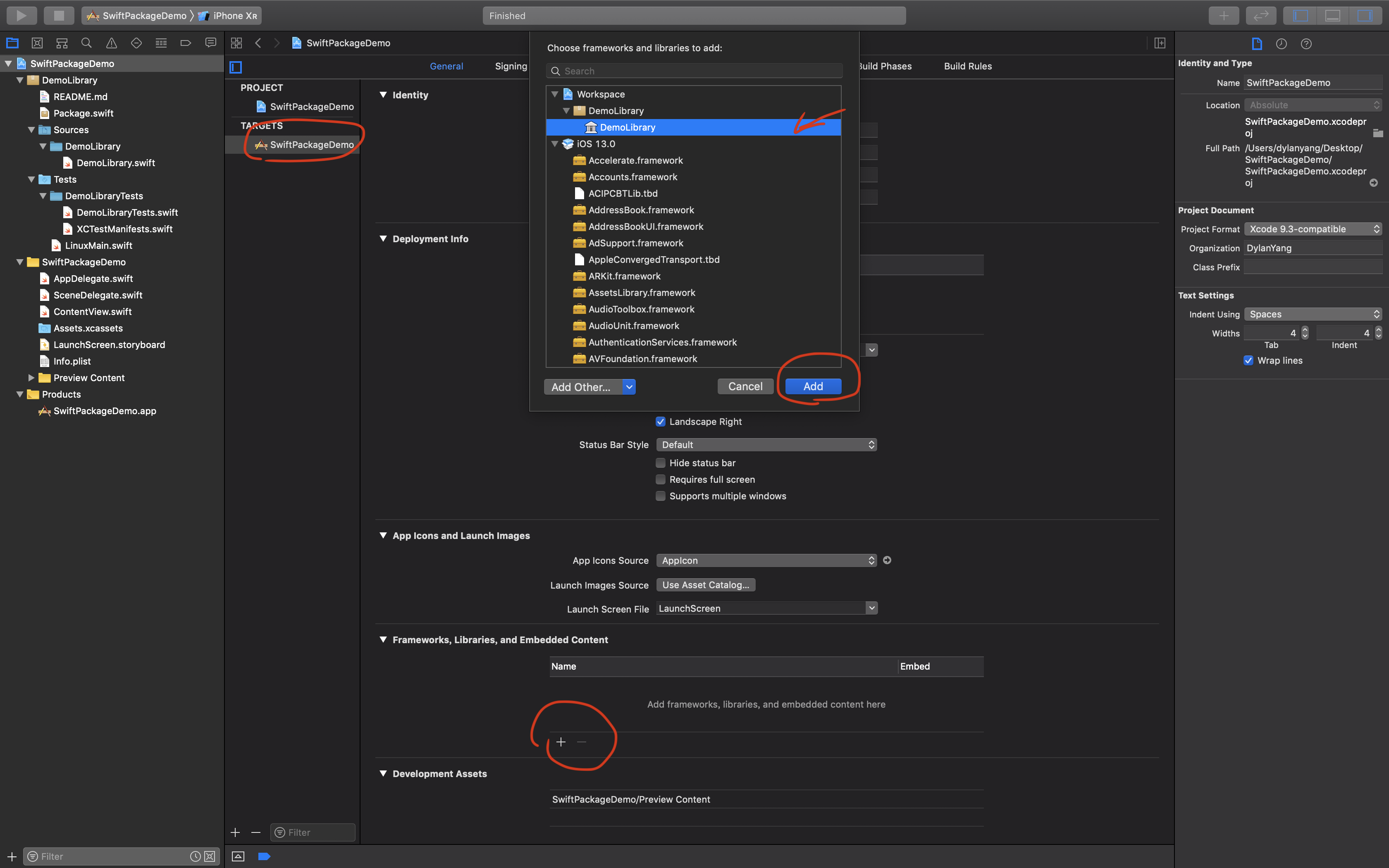
Task: Reveal full path in Finder arrow
Action: pos(1374,183)
